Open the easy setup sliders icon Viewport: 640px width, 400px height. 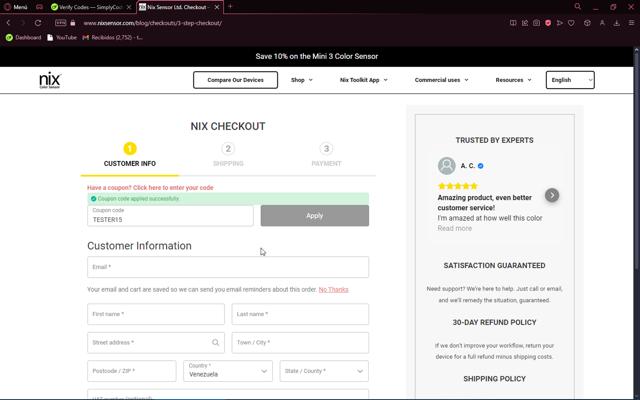point(631,23)
